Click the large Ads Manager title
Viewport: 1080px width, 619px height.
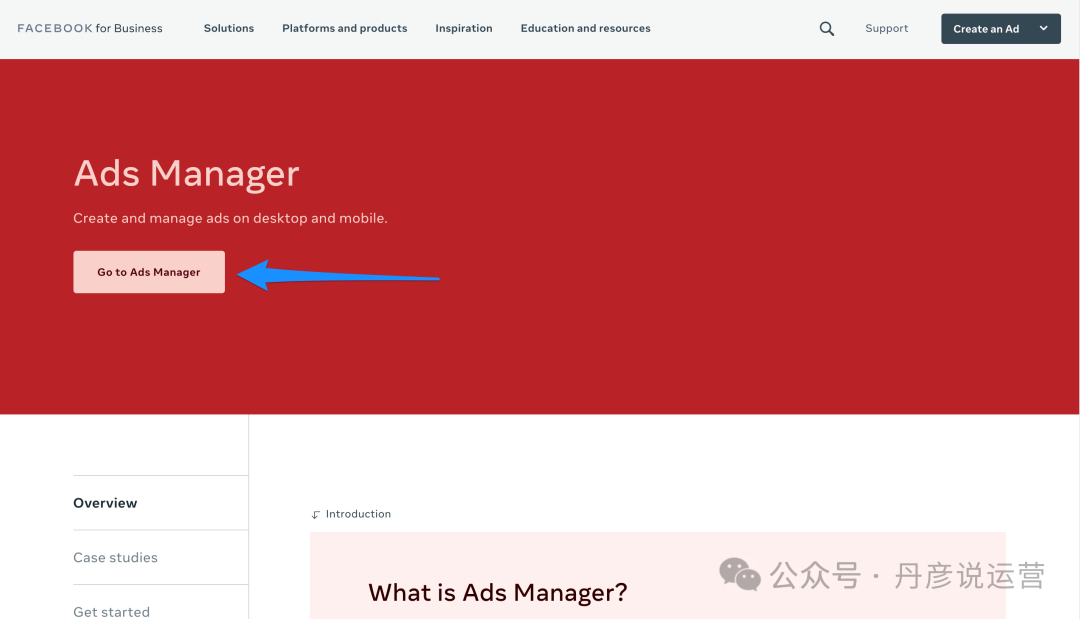coord(186,173)
